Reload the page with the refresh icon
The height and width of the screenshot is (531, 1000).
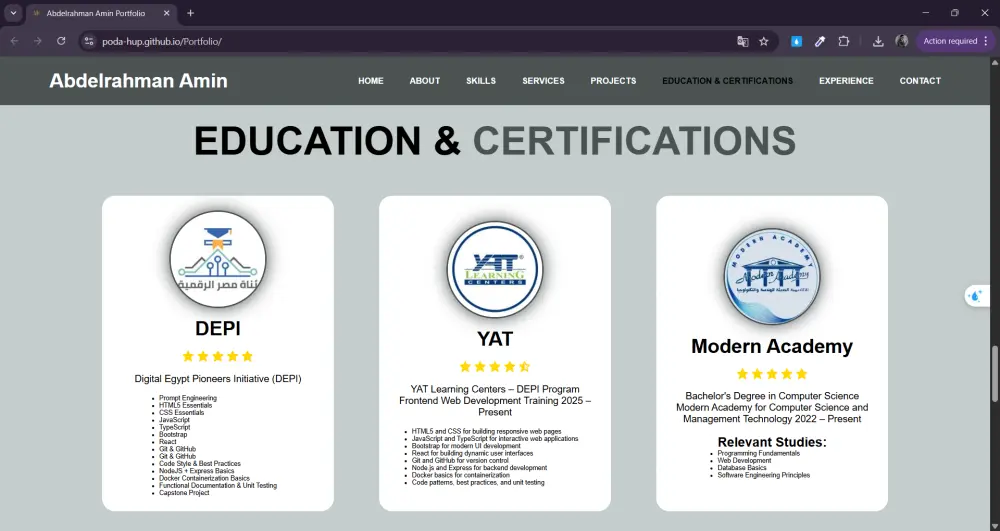pos(61,41)
